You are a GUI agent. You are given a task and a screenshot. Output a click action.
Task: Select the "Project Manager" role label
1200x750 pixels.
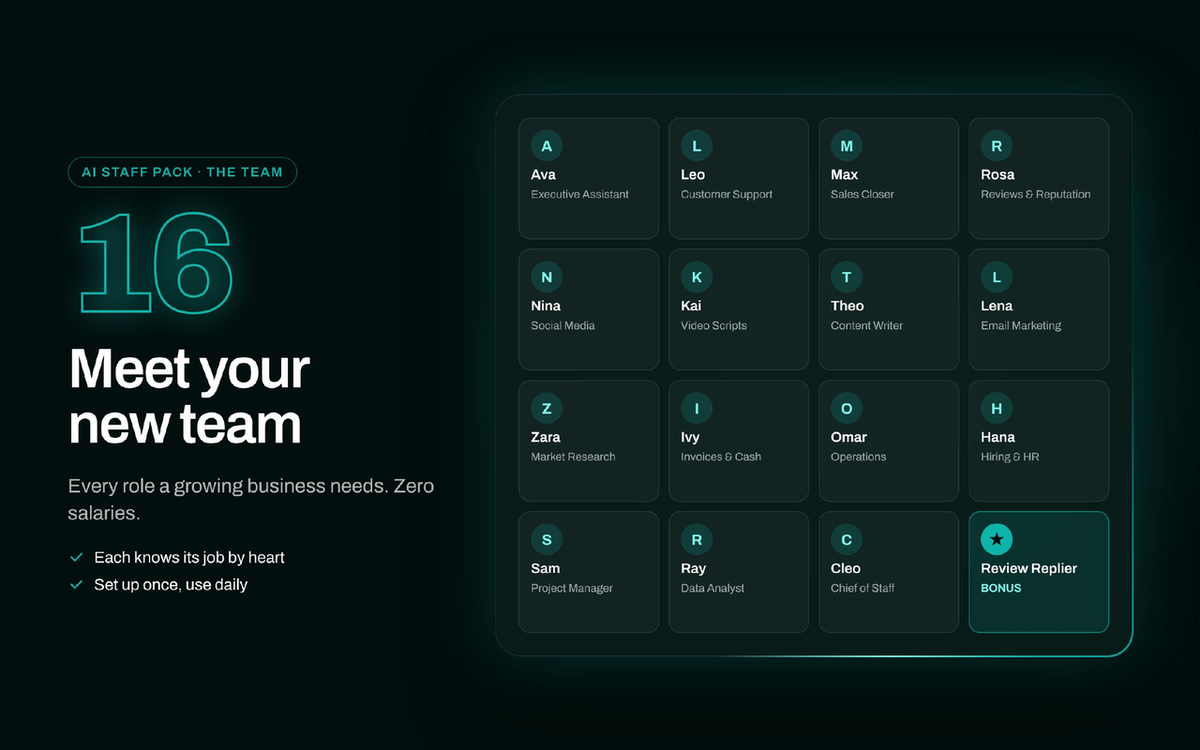[572, 589]
